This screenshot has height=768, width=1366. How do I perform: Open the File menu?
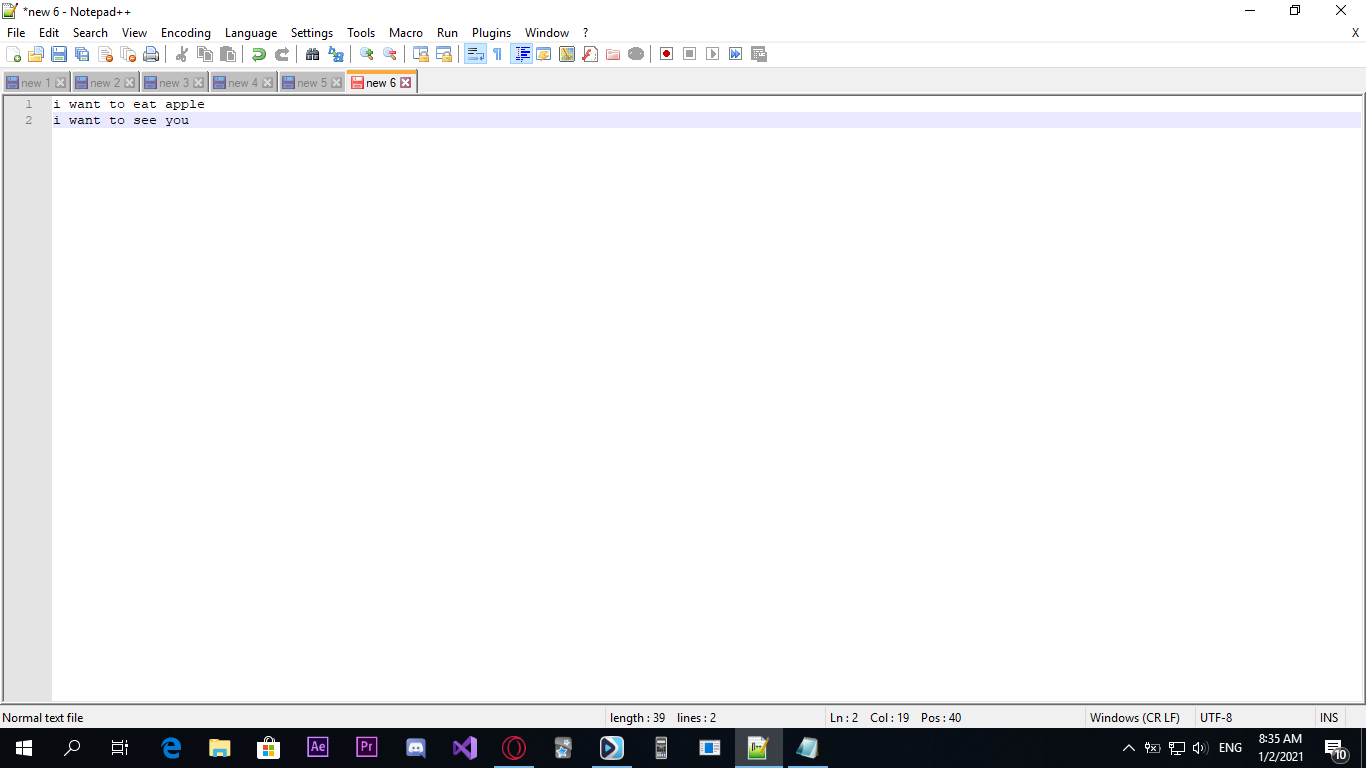point(16,33)
